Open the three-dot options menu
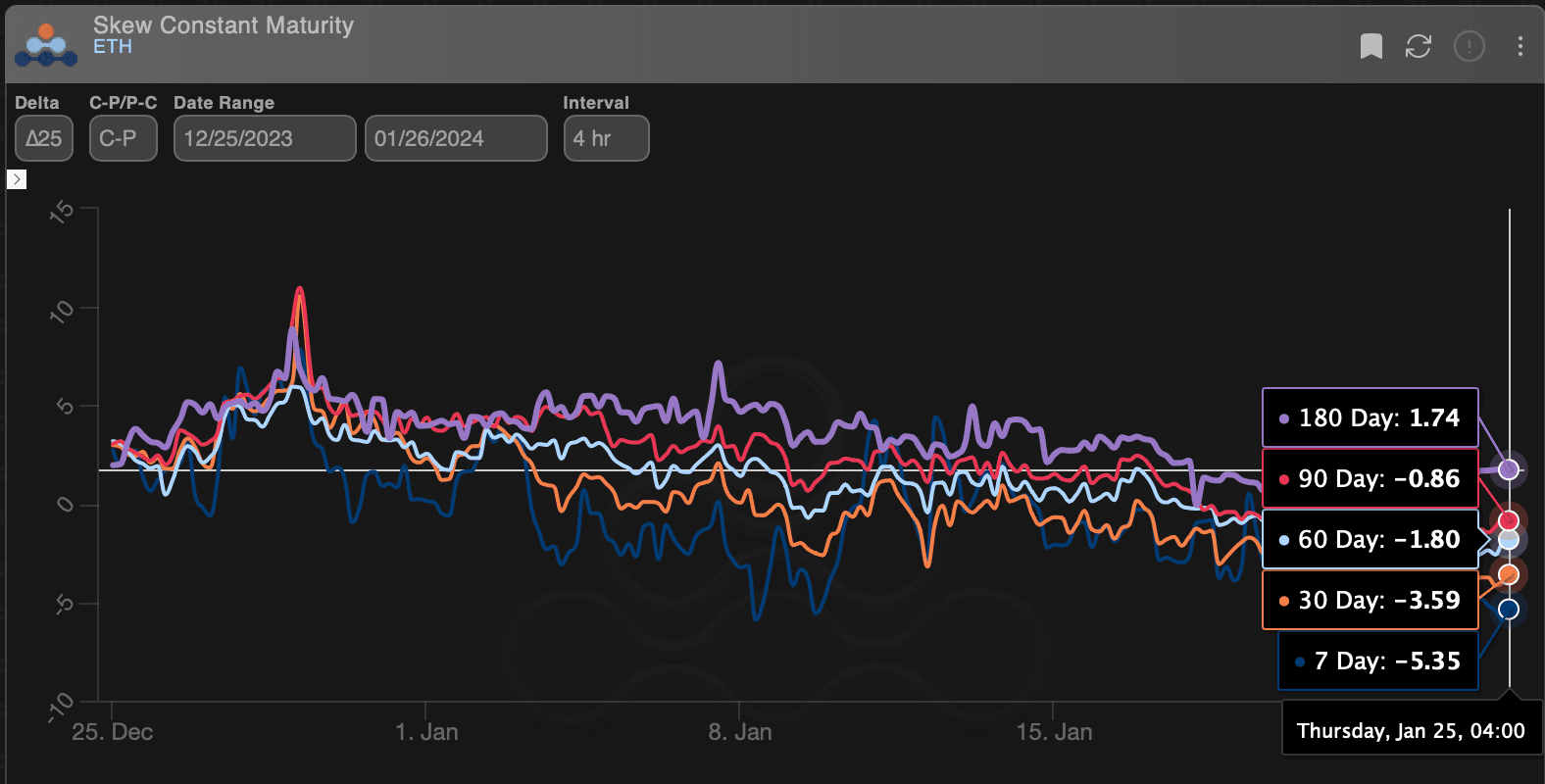The width and height of the screenshot is (1545, 784). tap(1520, 46)
